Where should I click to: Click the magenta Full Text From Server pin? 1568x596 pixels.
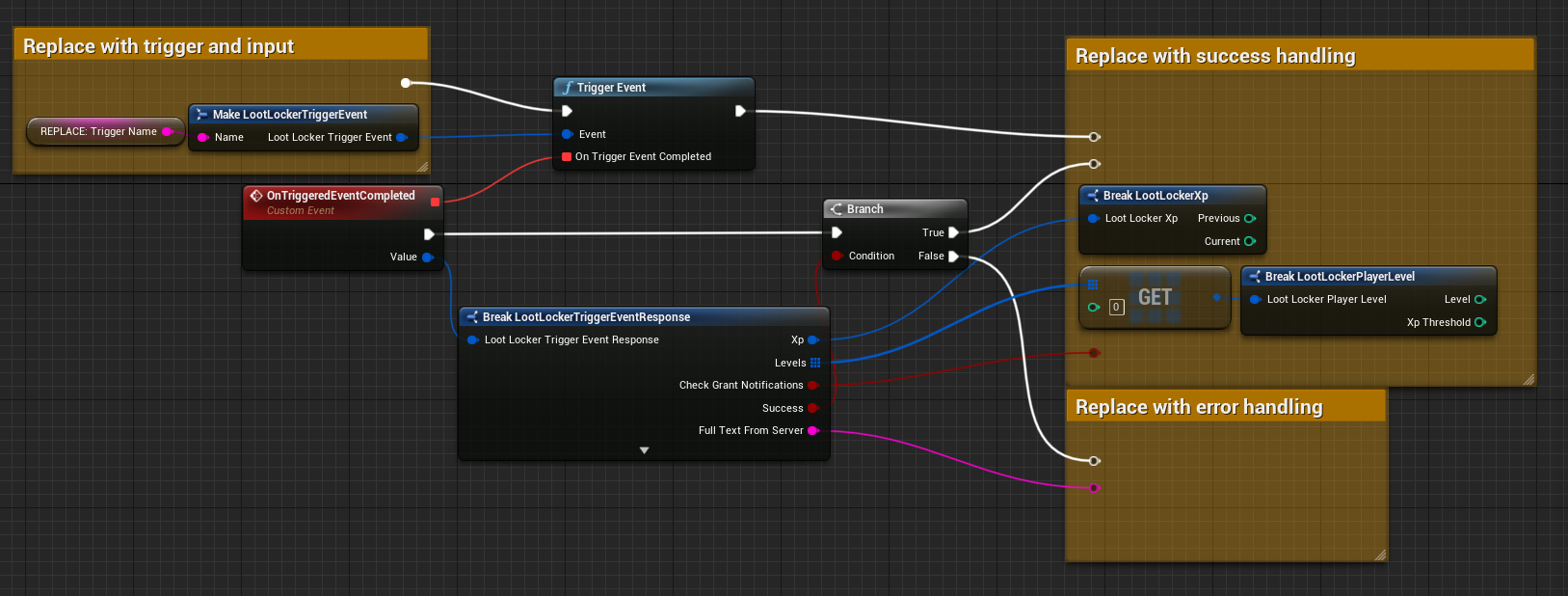813,431
